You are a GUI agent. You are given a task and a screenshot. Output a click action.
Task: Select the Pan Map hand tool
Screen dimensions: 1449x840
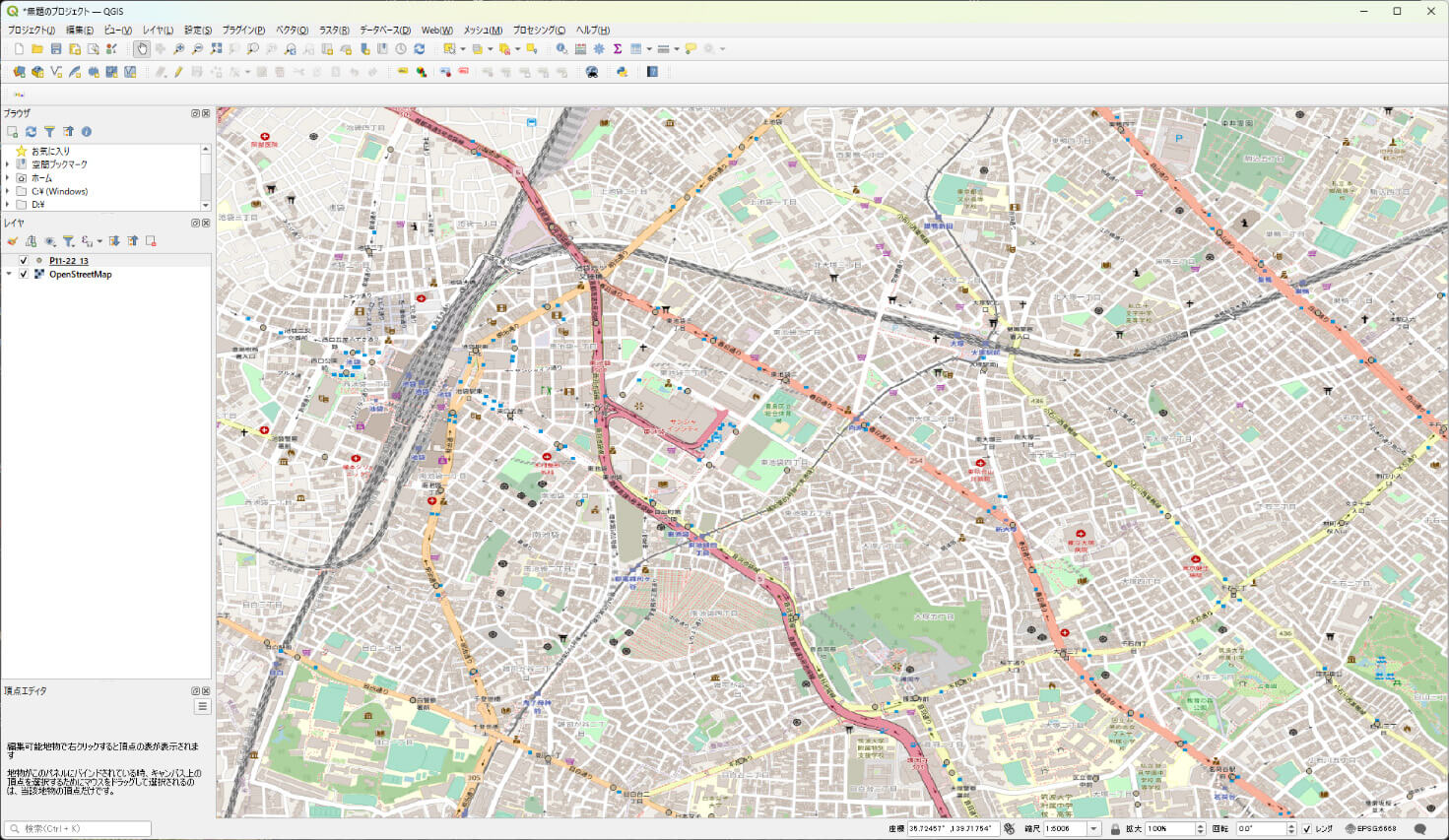click(x=142, y=48)
